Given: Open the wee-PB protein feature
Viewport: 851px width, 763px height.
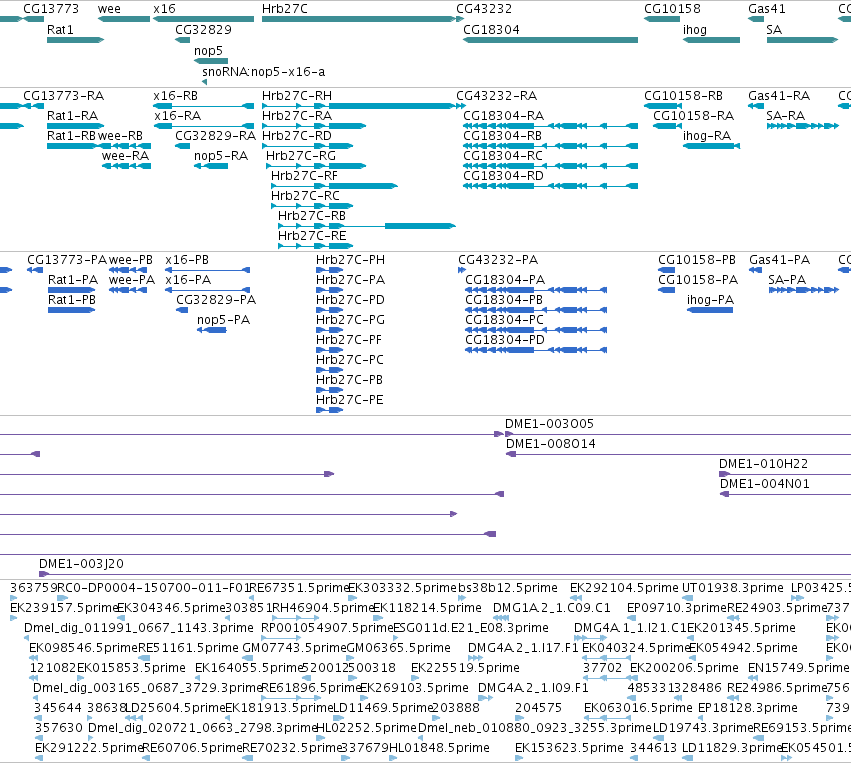Looking at the screenshot, I should coord(128,270).
